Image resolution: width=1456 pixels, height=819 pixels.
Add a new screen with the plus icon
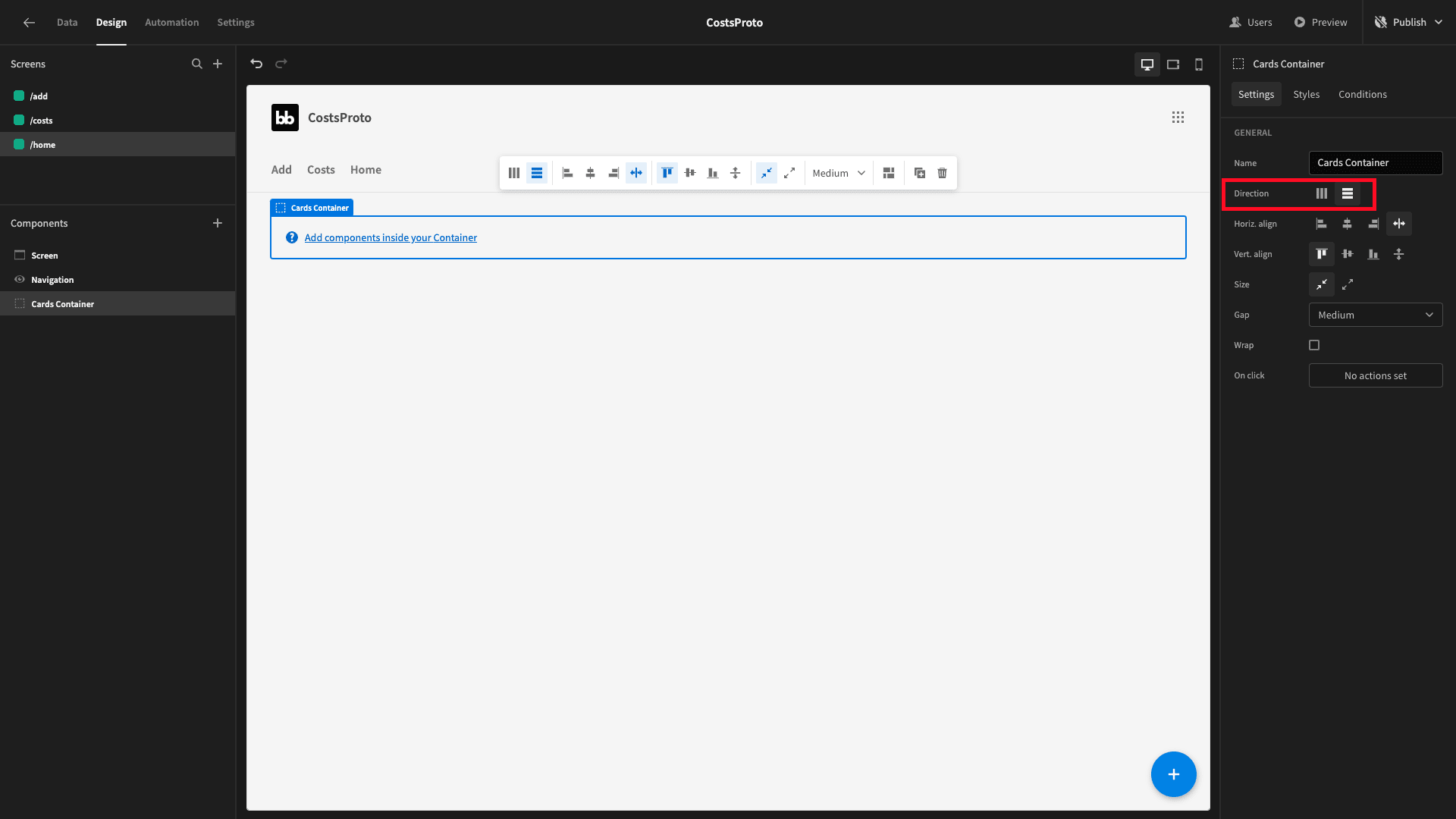point(218,64)
